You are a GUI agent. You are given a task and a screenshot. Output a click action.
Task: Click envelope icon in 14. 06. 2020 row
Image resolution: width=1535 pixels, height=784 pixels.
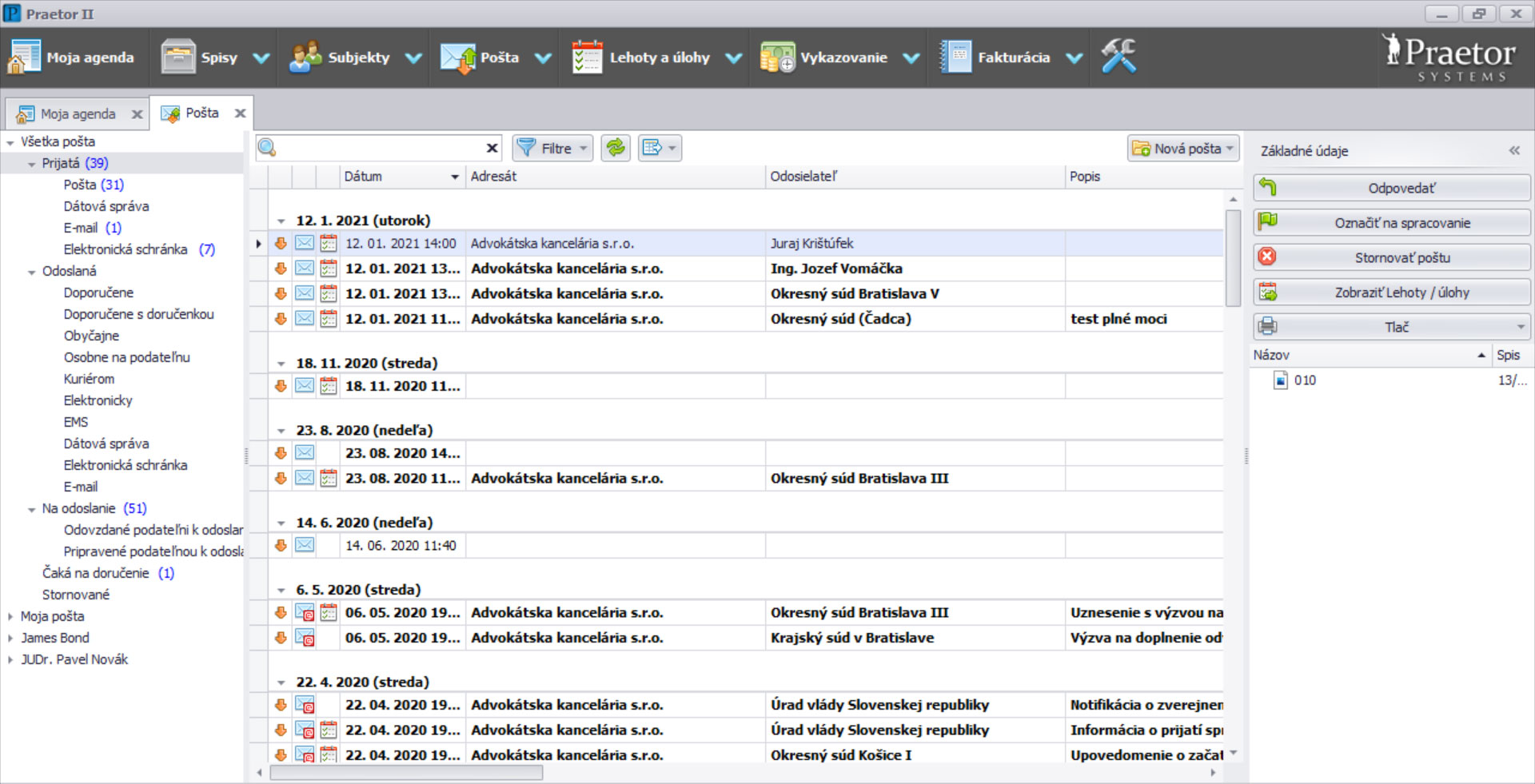click(305, 545)
